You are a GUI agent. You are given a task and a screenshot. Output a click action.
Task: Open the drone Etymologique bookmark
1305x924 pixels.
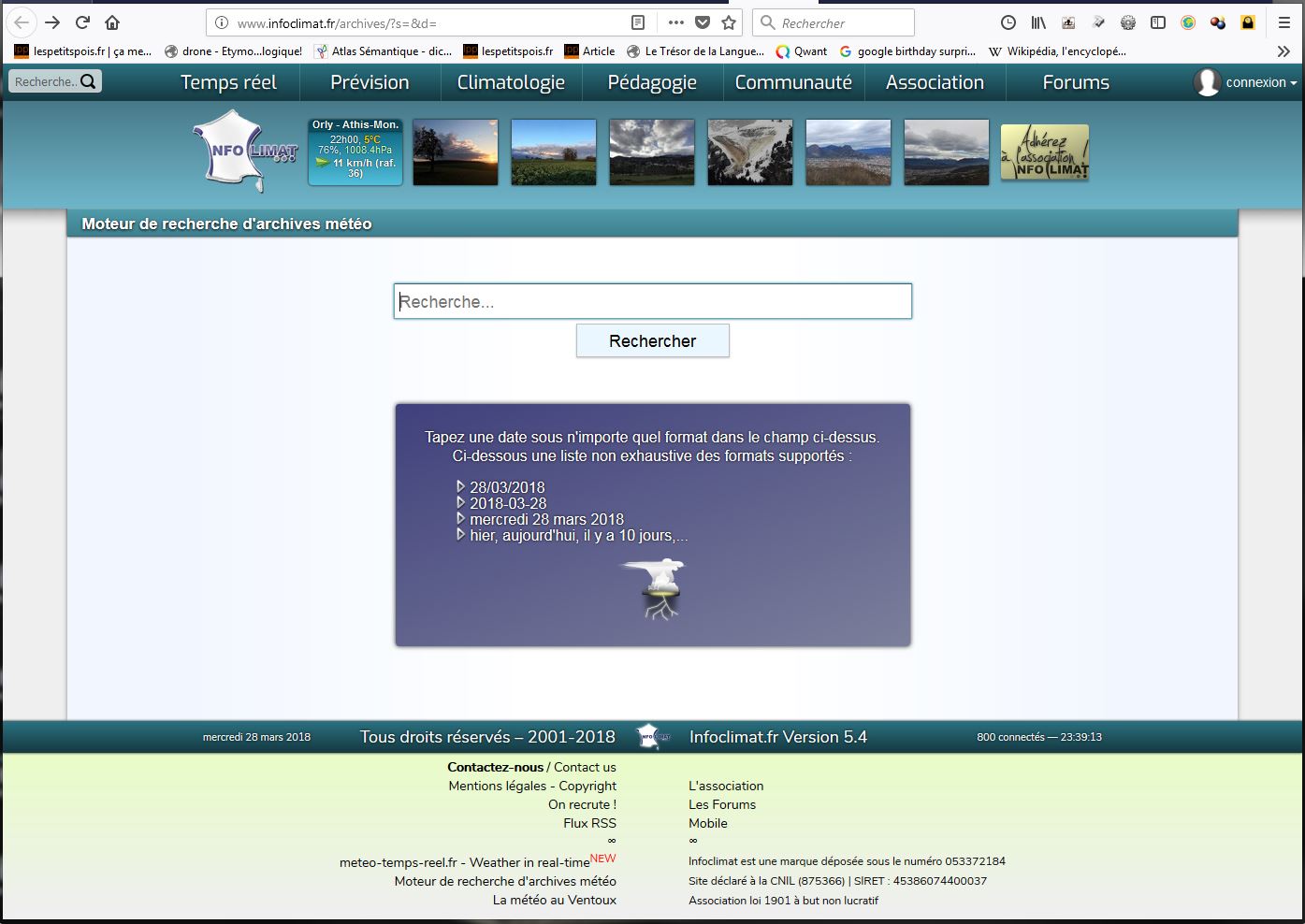[x=233, y=51]
